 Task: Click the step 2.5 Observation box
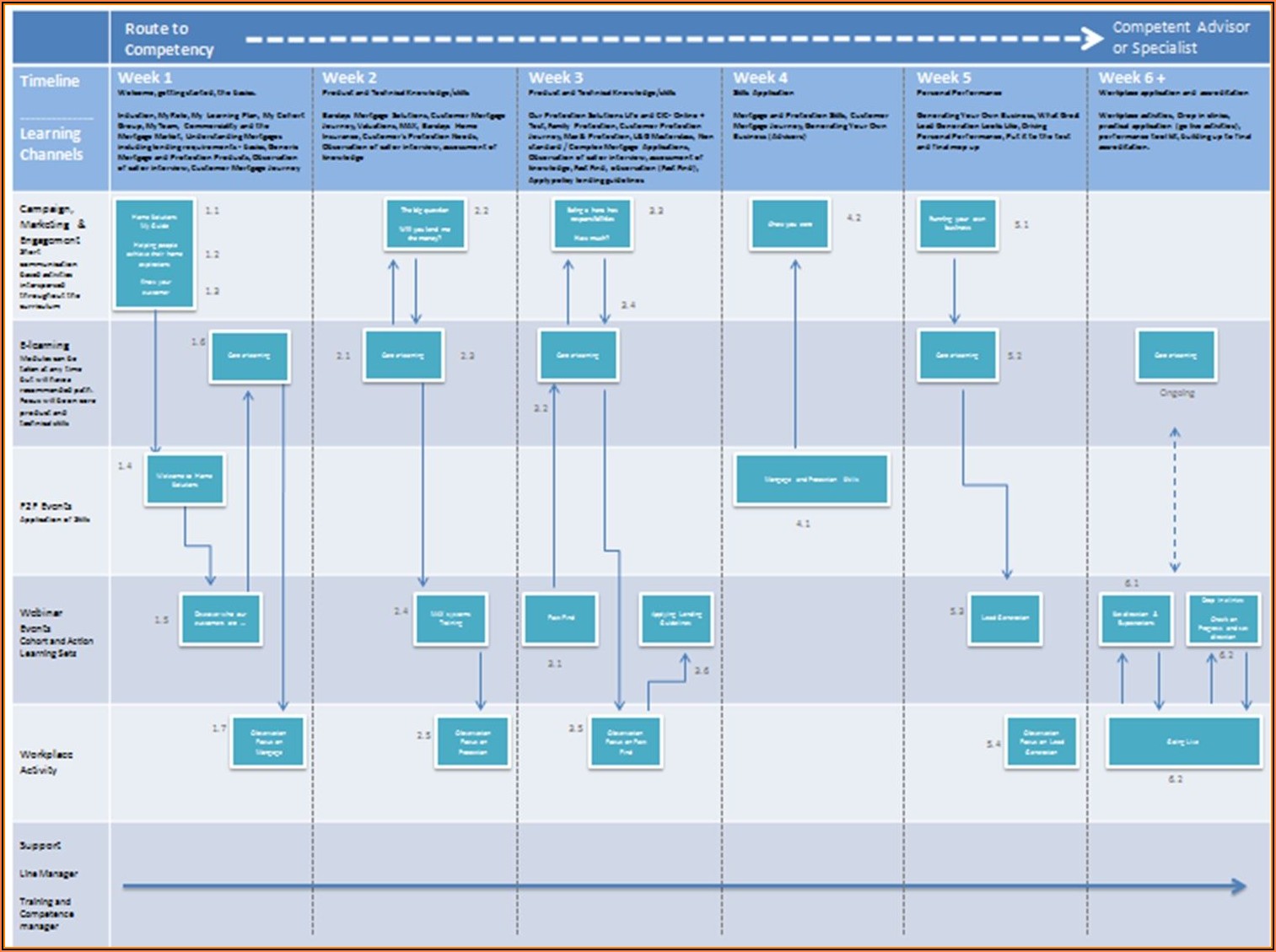coord(472,742)
